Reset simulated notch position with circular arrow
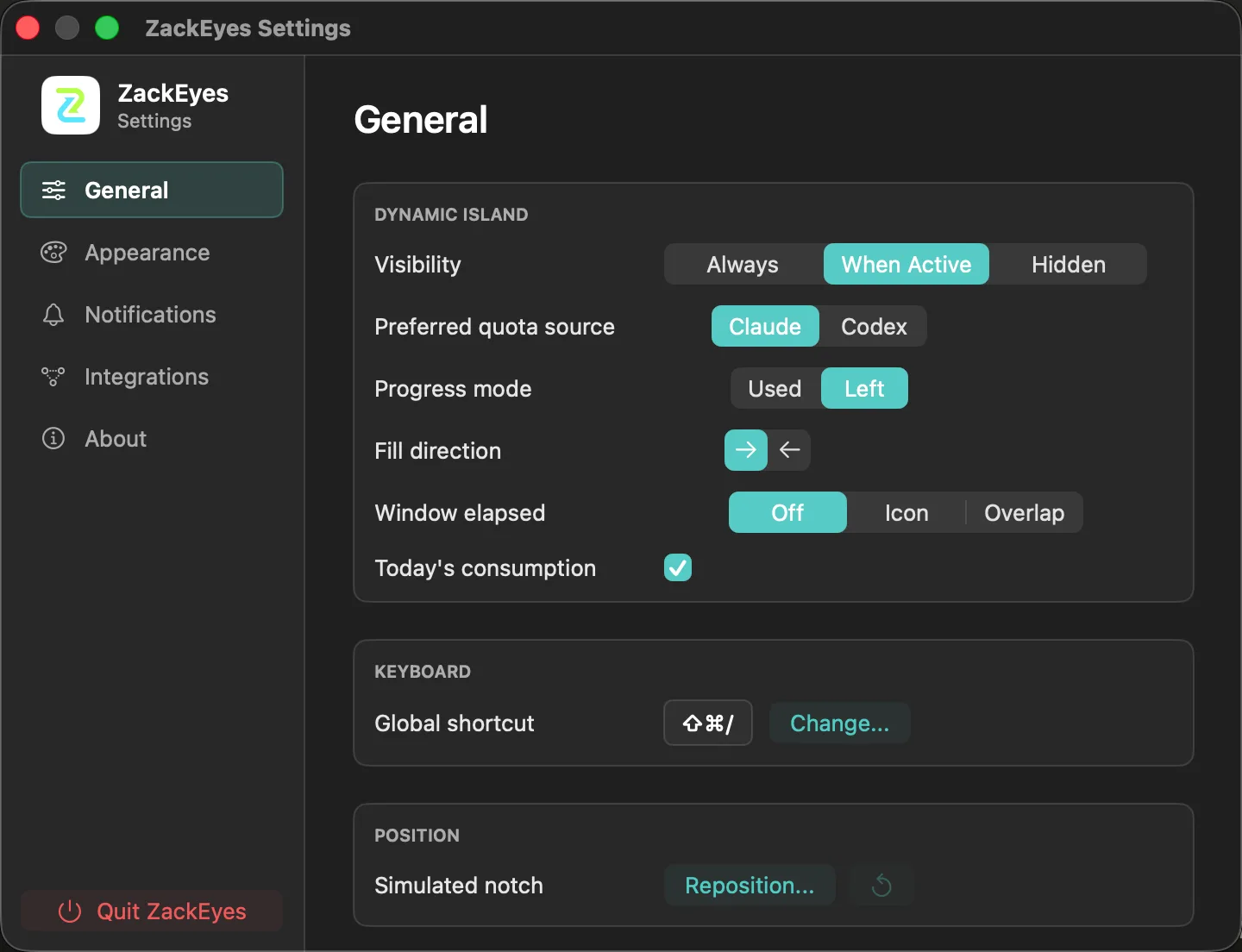1242x952 pixels. 881,886
